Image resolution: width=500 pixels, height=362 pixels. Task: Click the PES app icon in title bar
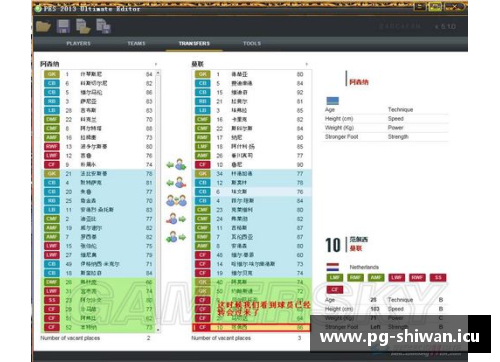(x=38, y=8)
